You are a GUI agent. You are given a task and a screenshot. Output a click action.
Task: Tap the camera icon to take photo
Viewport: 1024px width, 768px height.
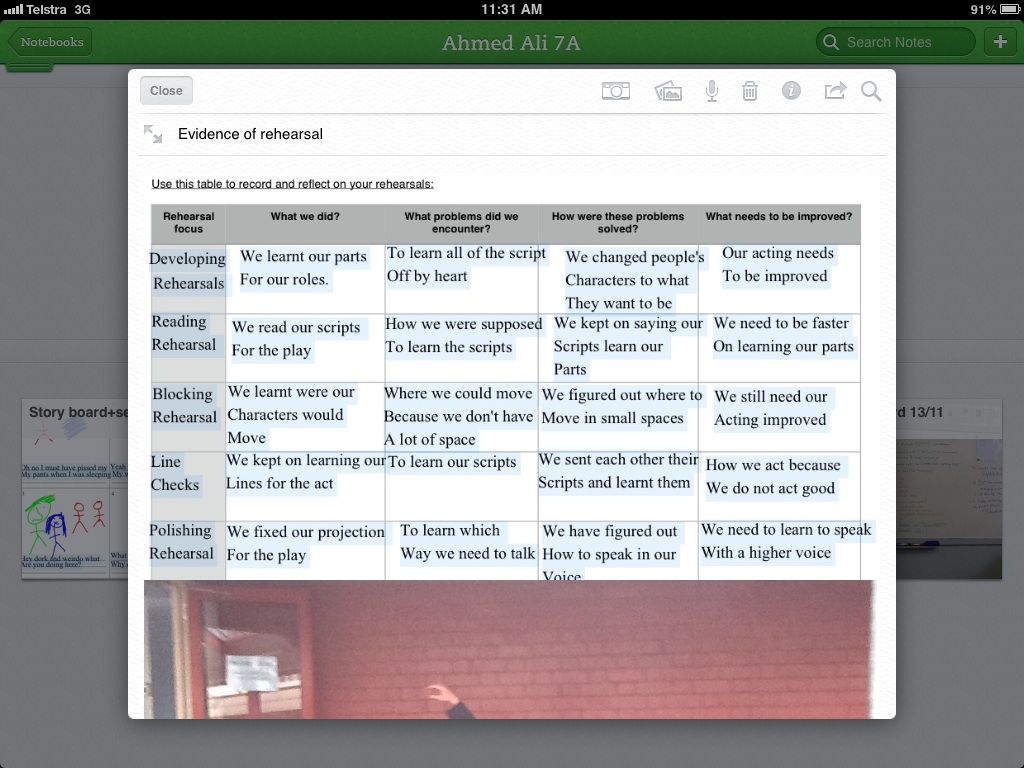point(616,91)
